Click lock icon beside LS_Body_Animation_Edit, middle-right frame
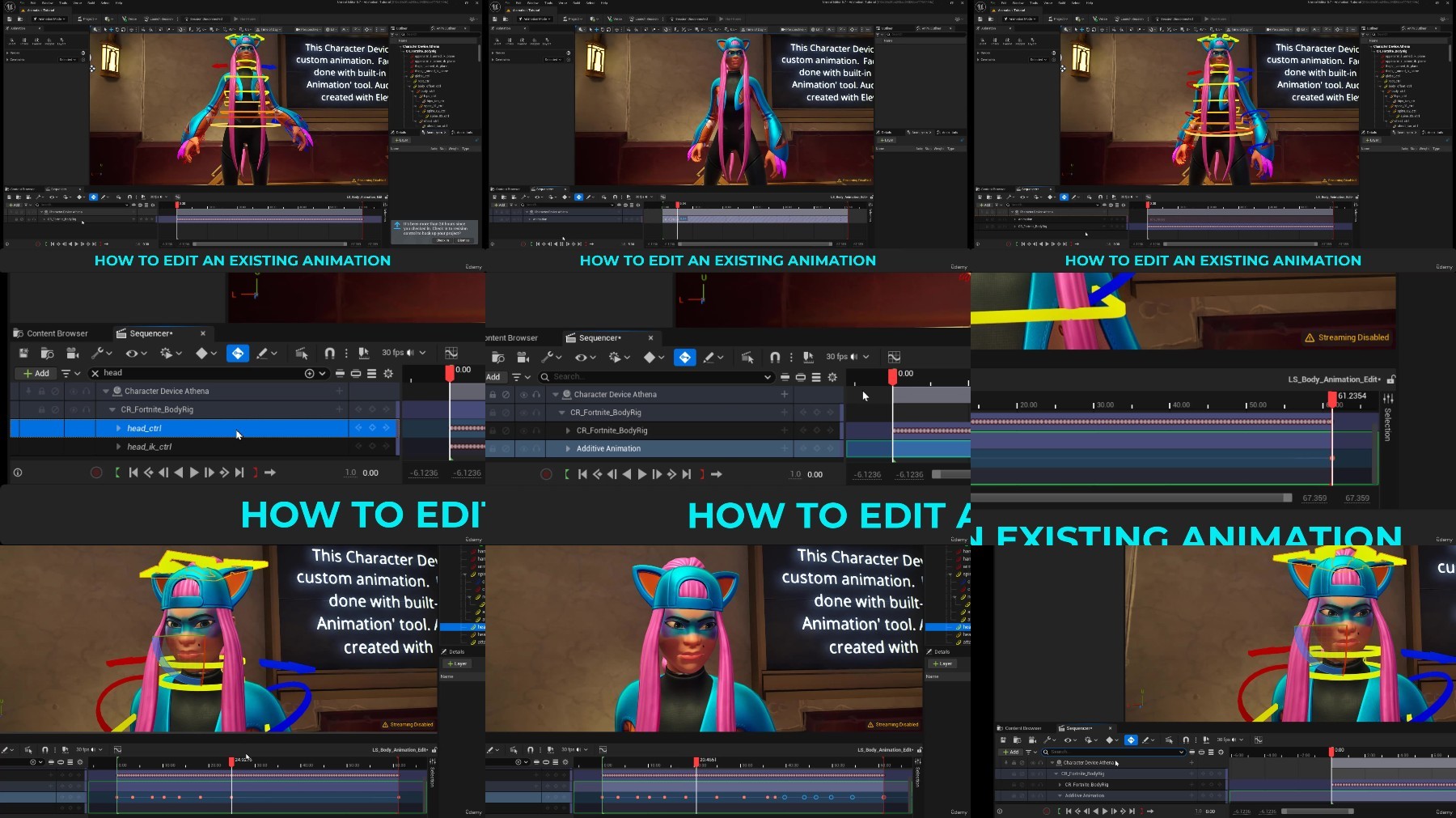Screen dimensions: 1456x818 click(1391, 379)
